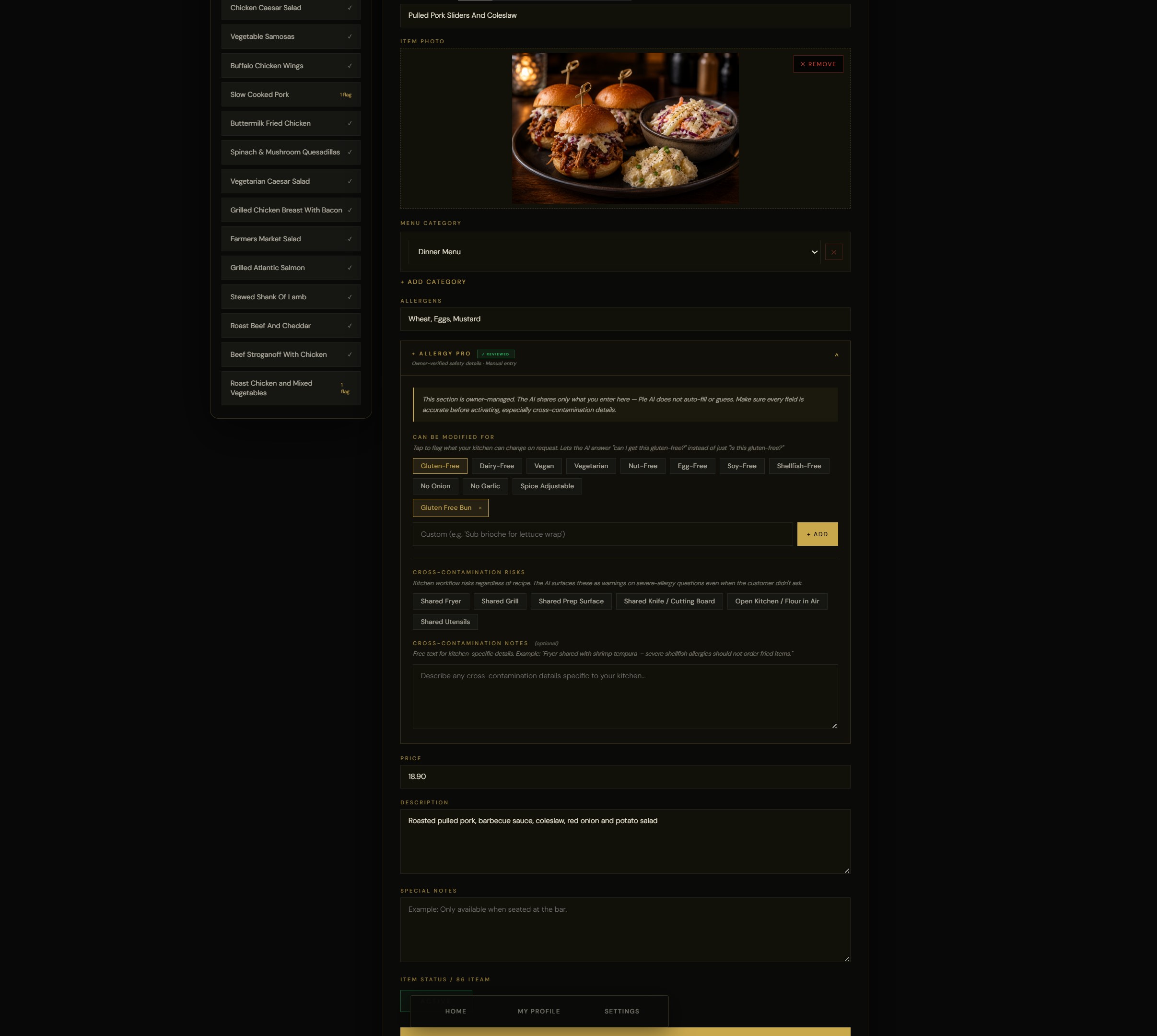The width and height of the screenshot is (1157, 1036).
Task: Click the 1 flag badge on Slow Cooked Pork
Action: (345, 95)
